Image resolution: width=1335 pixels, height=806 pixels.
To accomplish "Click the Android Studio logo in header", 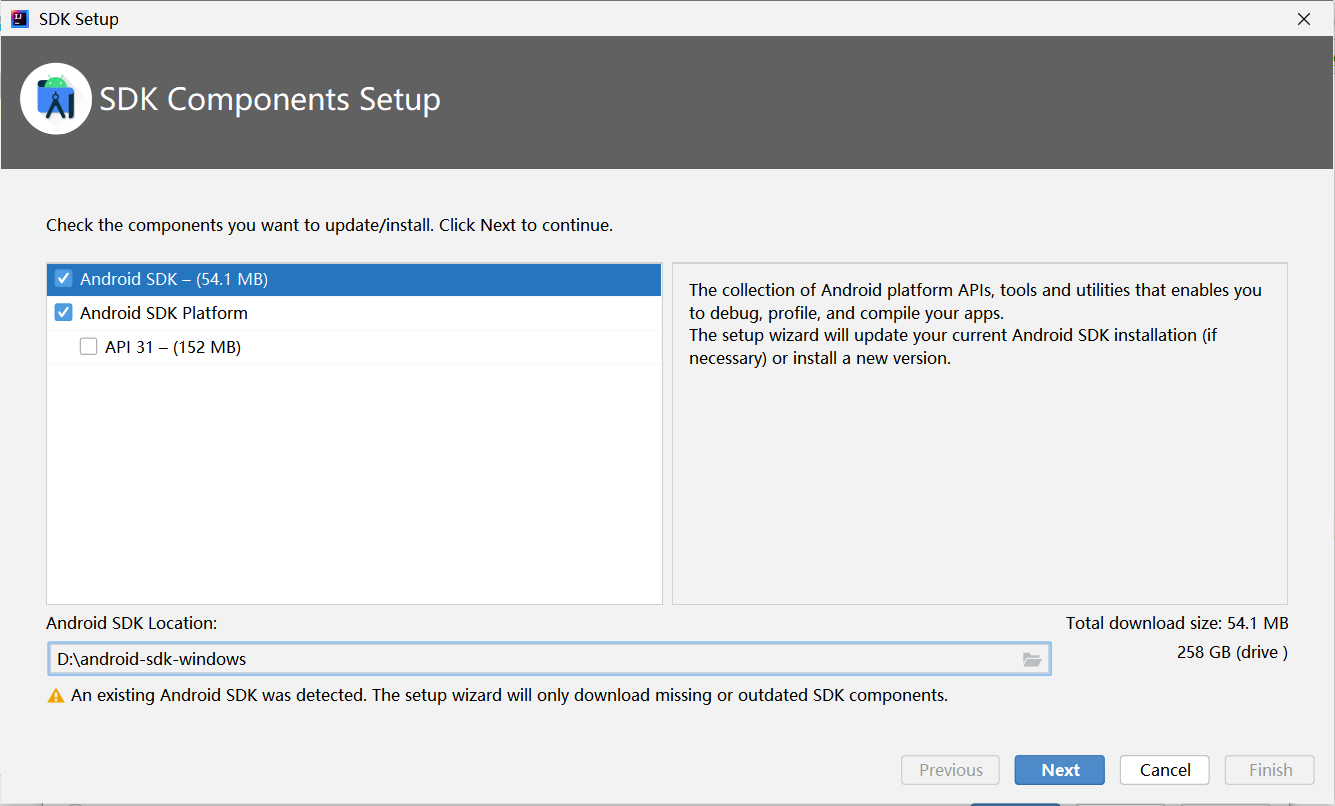I will (56, 98).
